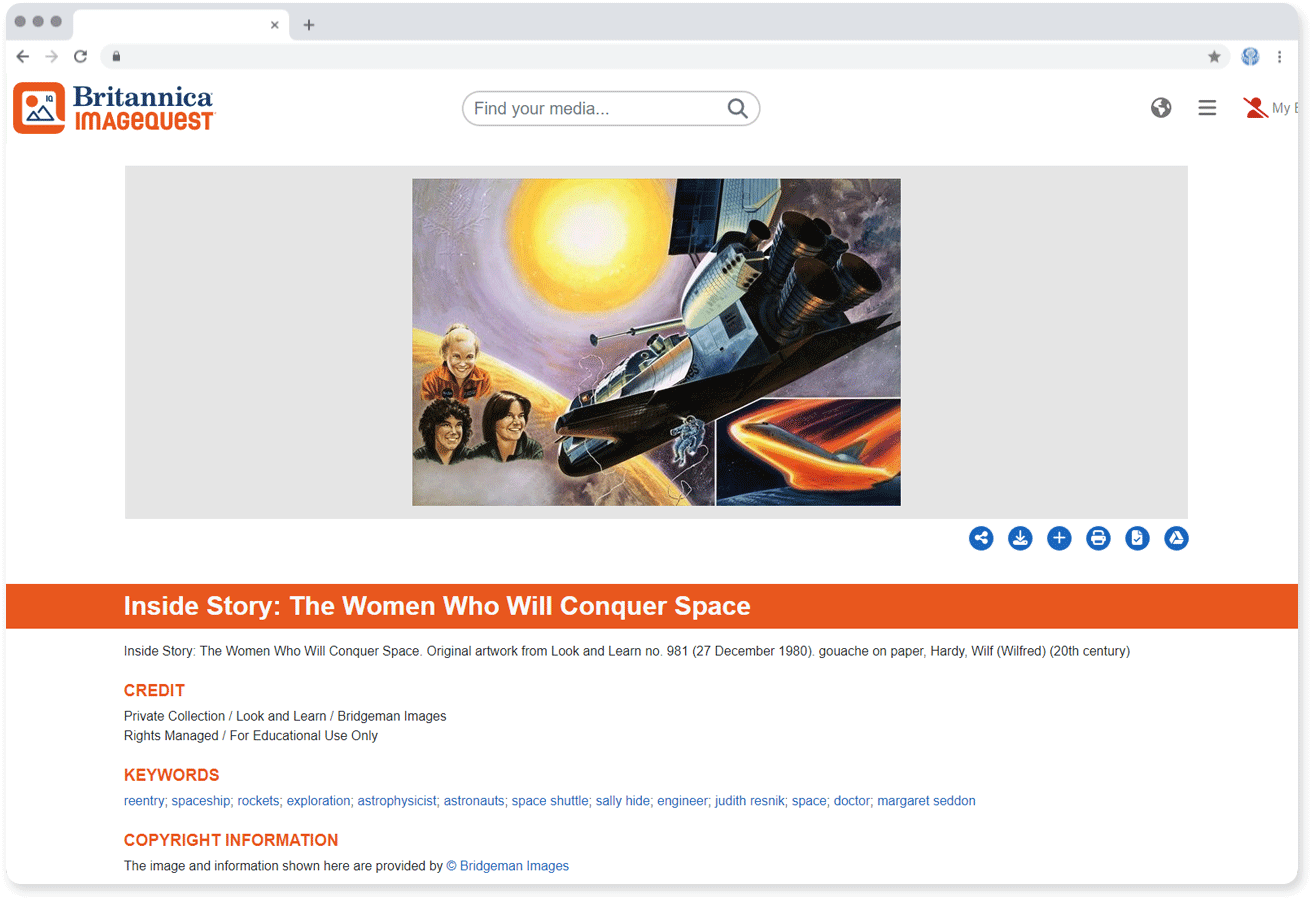Print the image using printer icon
Screen dimensions: 1312x900
(1098, 539)
